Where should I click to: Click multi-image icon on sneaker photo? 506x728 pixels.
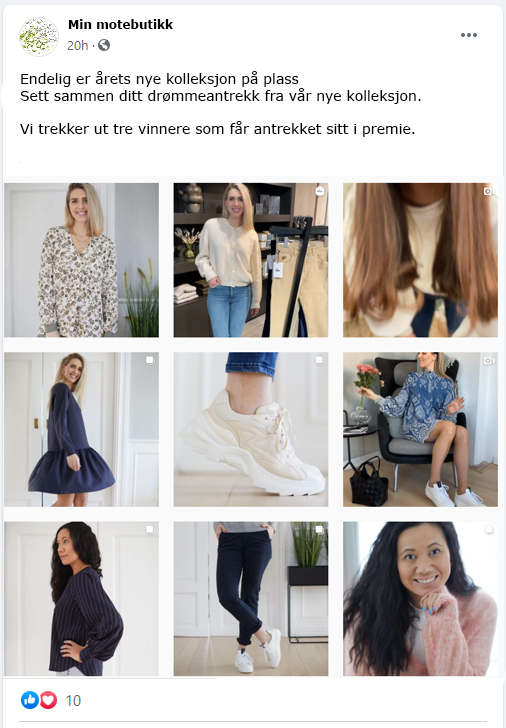point(319,360)
